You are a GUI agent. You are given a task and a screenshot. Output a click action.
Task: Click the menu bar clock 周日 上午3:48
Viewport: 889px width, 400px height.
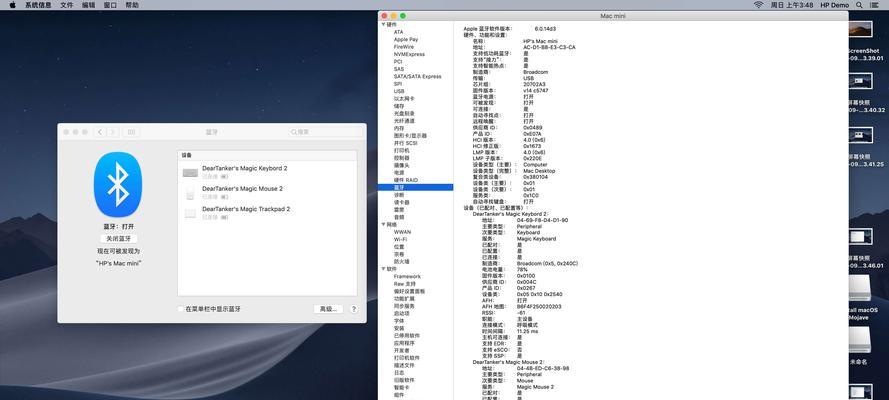792,5
